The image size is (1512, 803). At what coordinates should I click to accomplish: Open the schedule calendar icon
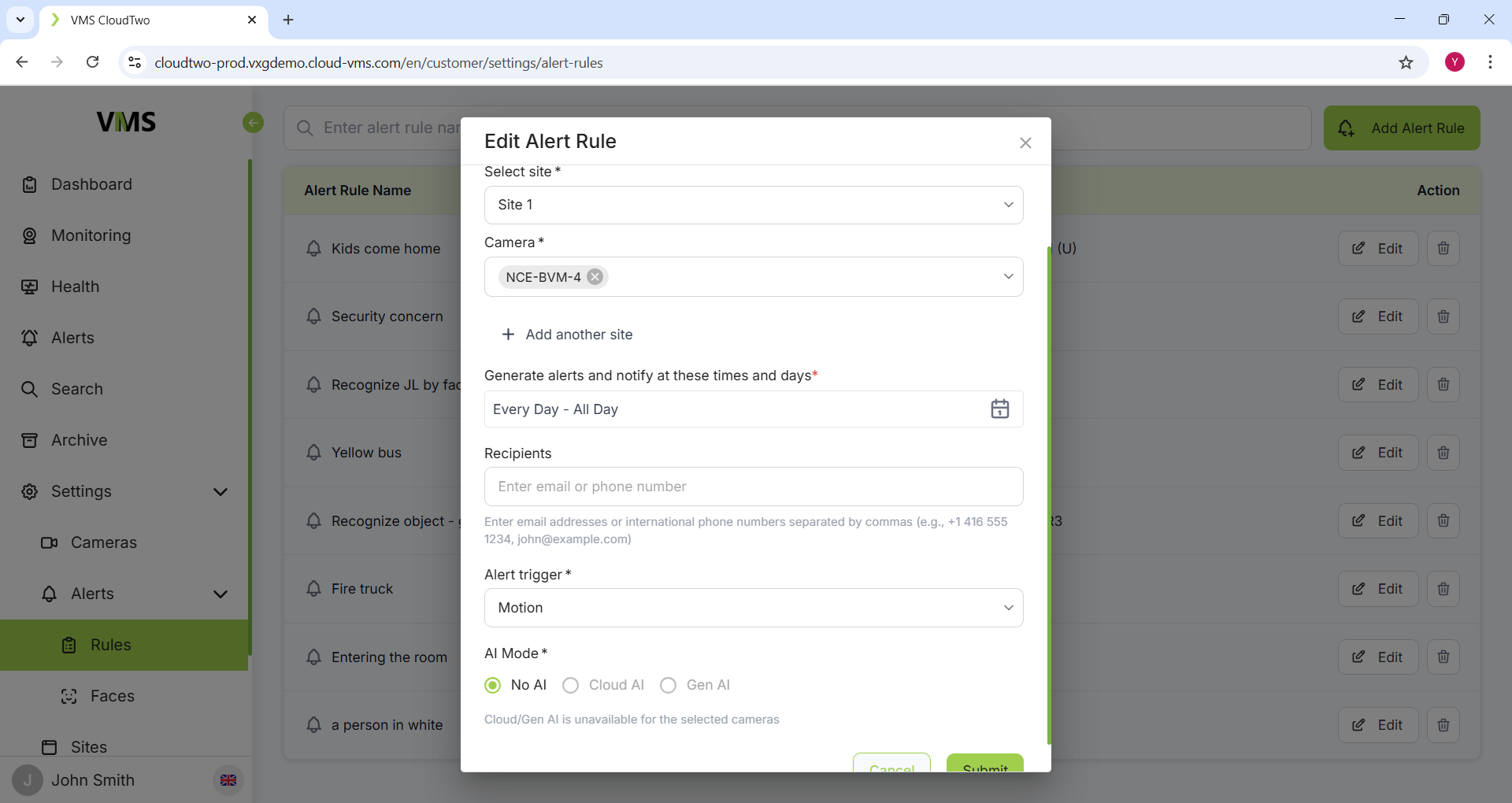click(999, 409)
